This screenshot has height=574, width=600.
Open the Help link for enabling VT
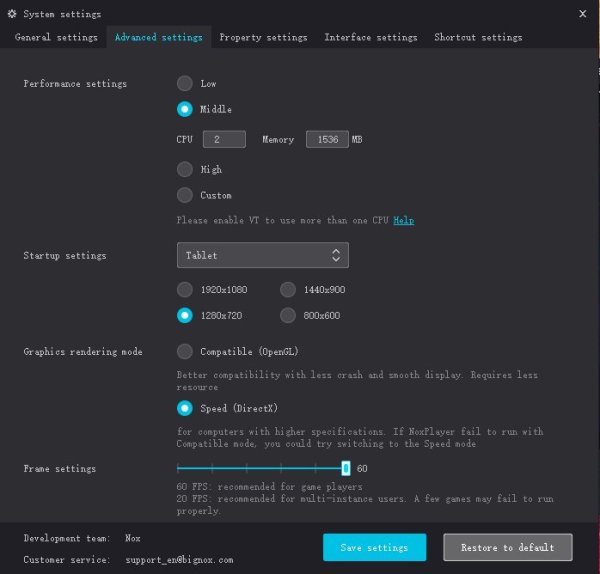pos(403,220)
